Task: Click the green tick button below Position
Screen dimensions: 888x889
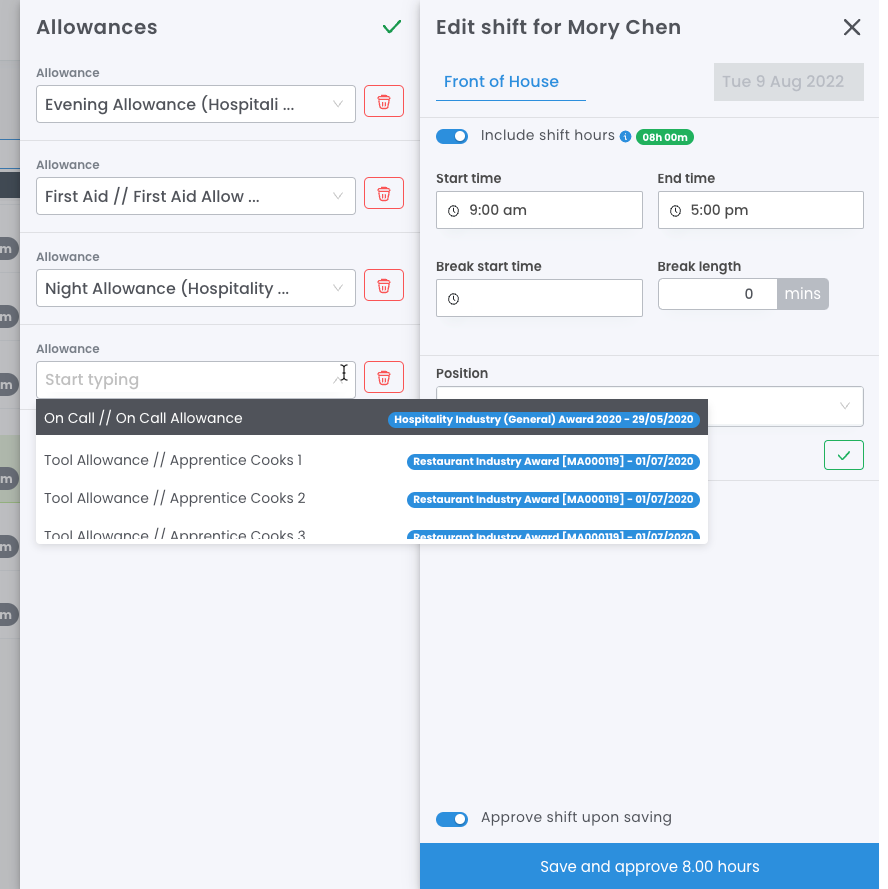Action: tap(843, 455)
